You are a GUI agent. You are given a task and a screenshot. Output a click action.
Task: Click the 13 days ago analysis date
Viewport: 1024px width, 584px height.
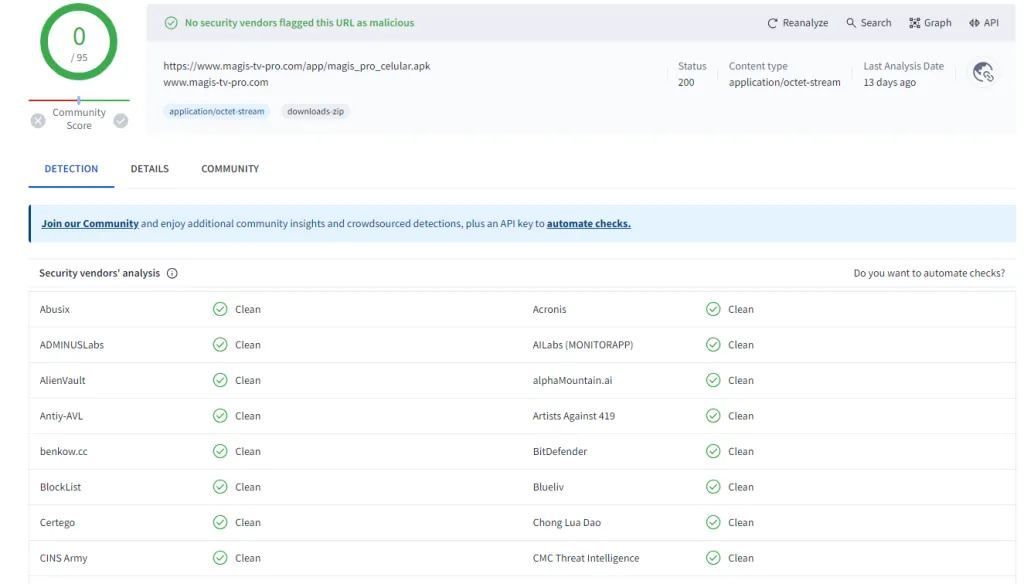click(x=889, y=82)
